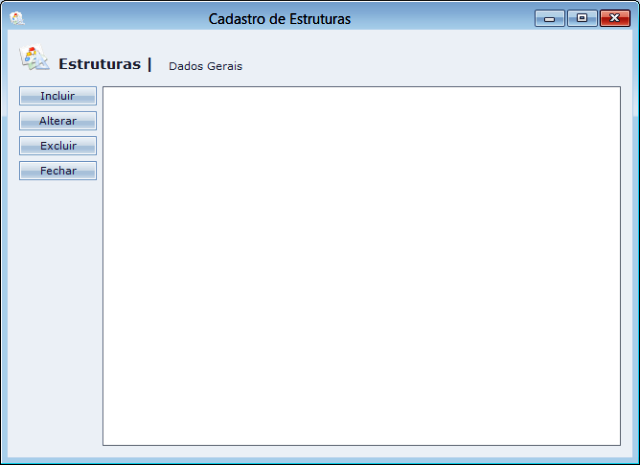Click the Estruturas header icon
Image resolution: width=640 pixels, height=465 pixels.
click(x=34, y=58)
